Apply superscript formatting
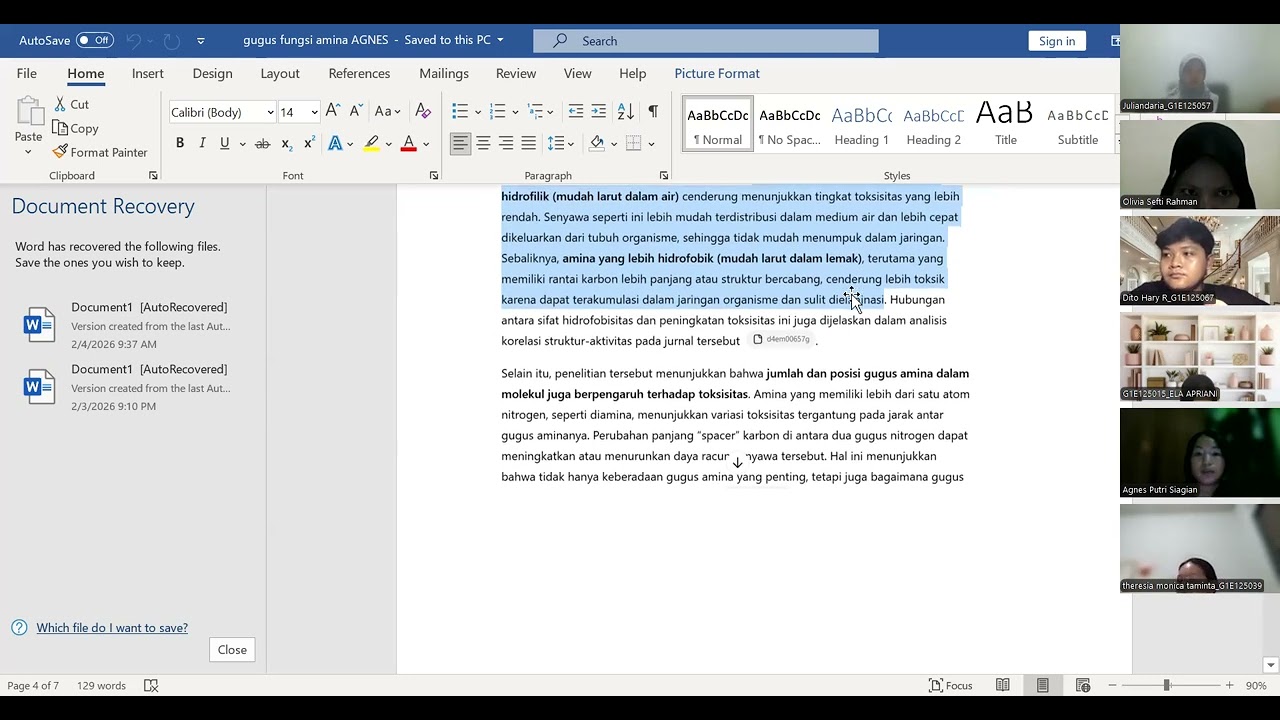This screenshot has height=720, width=1280. pos(309,143)
